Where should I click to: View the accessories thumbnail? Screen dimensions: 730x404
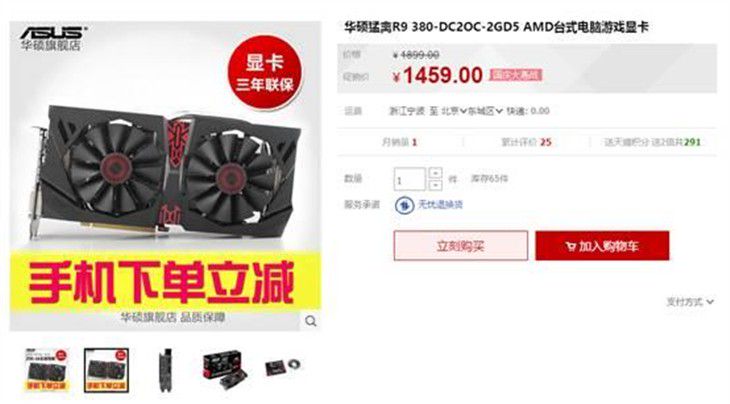tap(283, 367)
